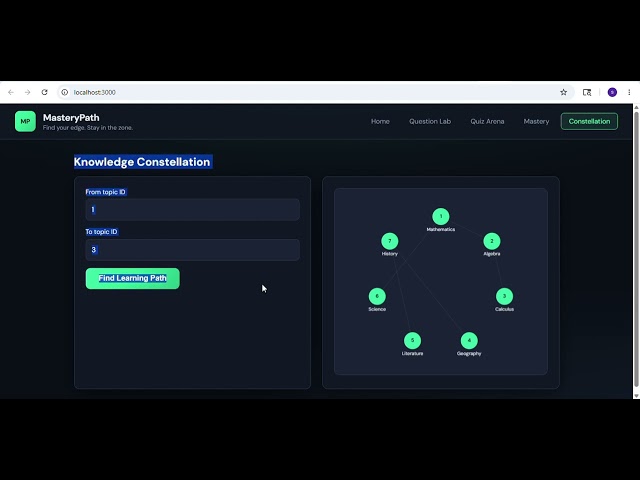
Task: Open Quiz Arena page
Action: click(487, 121)
